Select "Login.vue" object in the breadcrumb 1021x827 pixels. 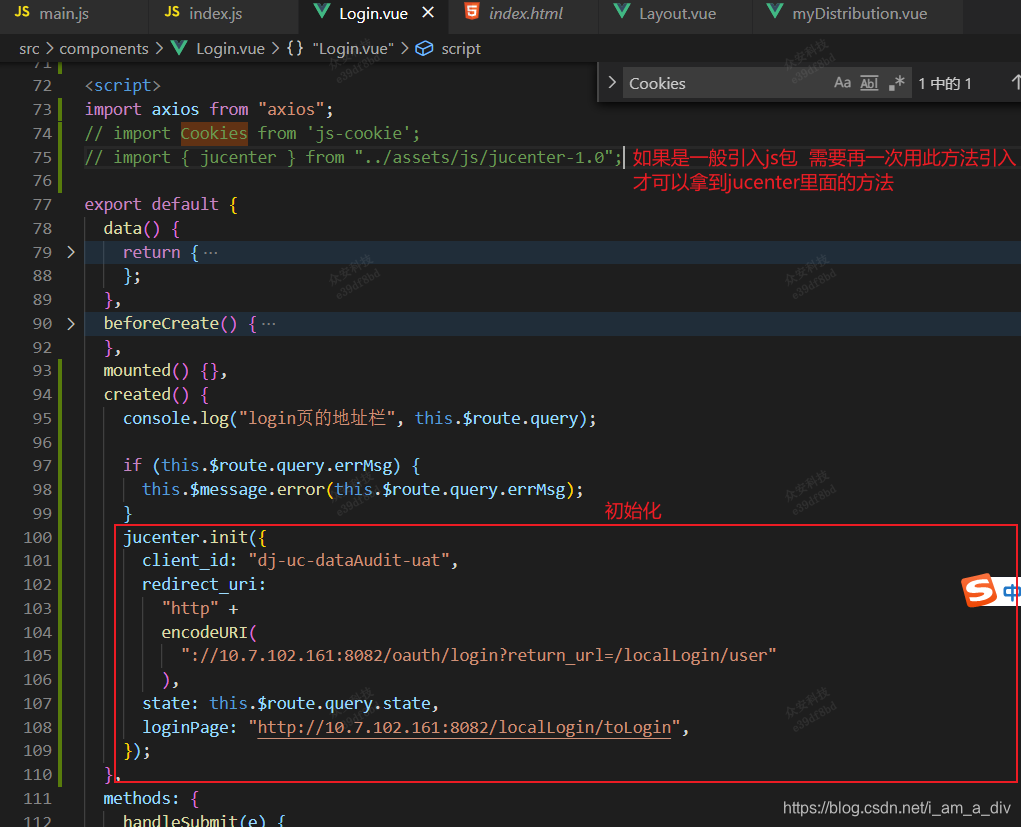[353, 49]
